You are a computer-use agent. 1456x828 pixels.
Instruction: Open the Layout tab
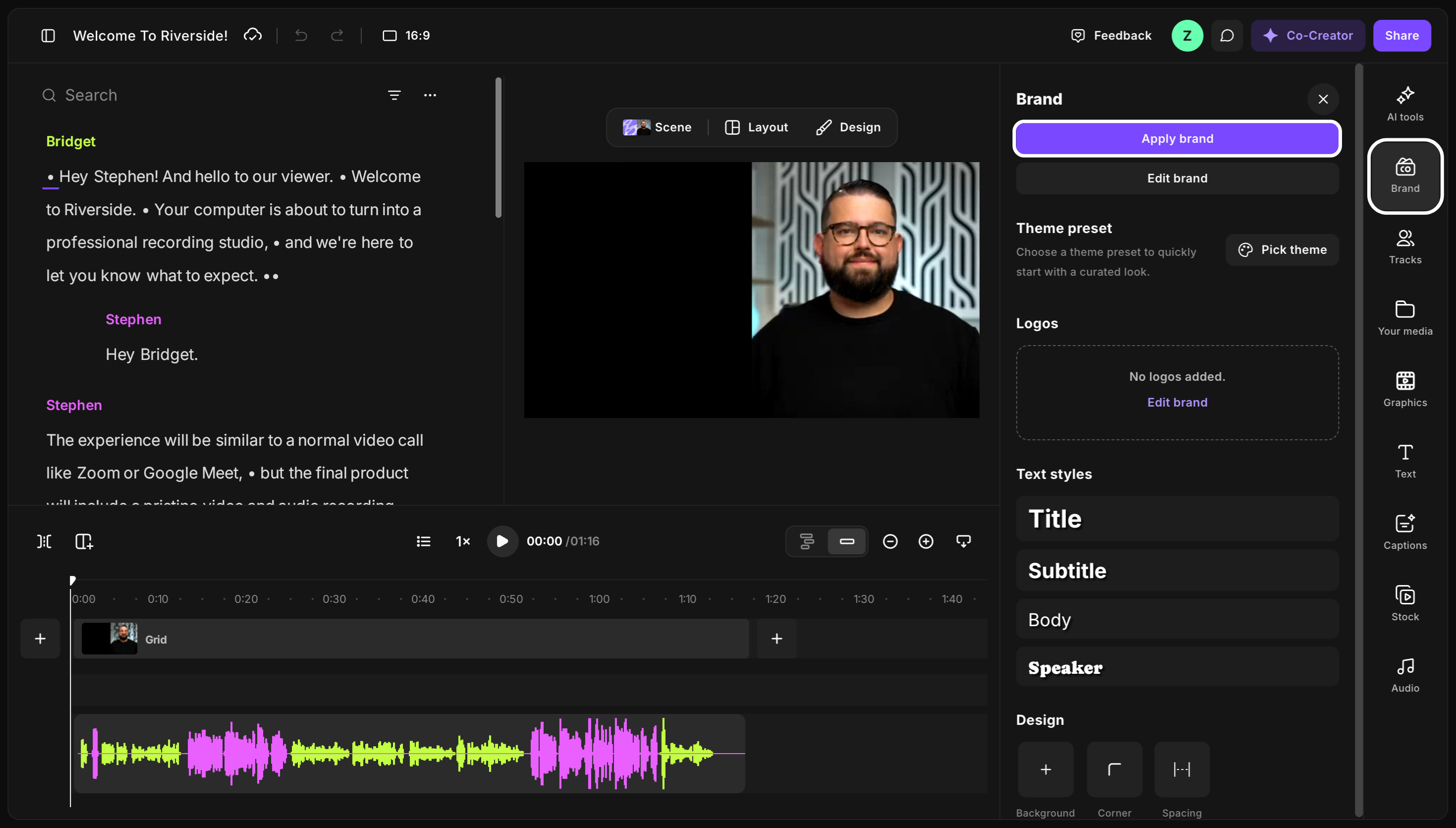756,127
